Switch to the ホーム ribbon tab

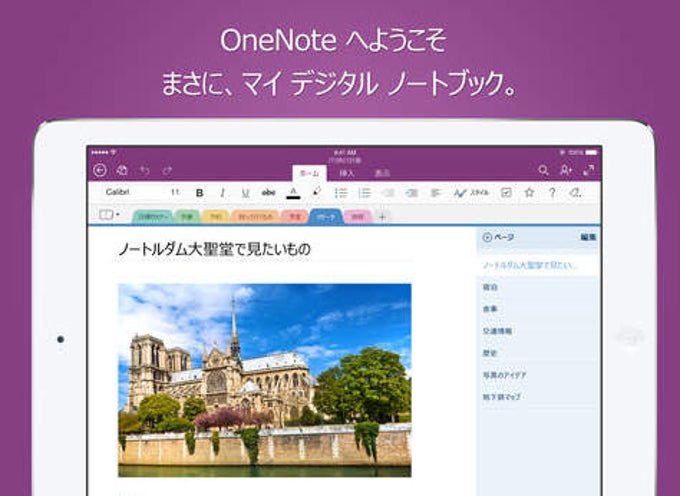[x=309, y=173]
